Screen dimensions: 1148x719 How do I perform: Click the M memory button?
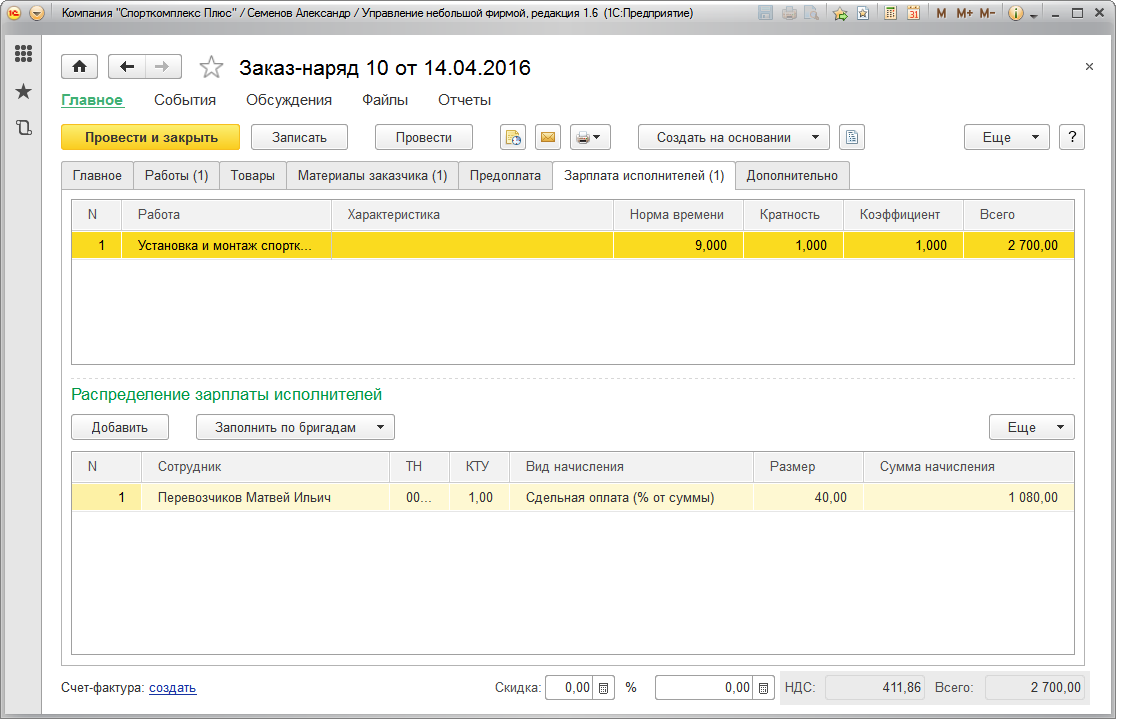[x=942, y=13]
